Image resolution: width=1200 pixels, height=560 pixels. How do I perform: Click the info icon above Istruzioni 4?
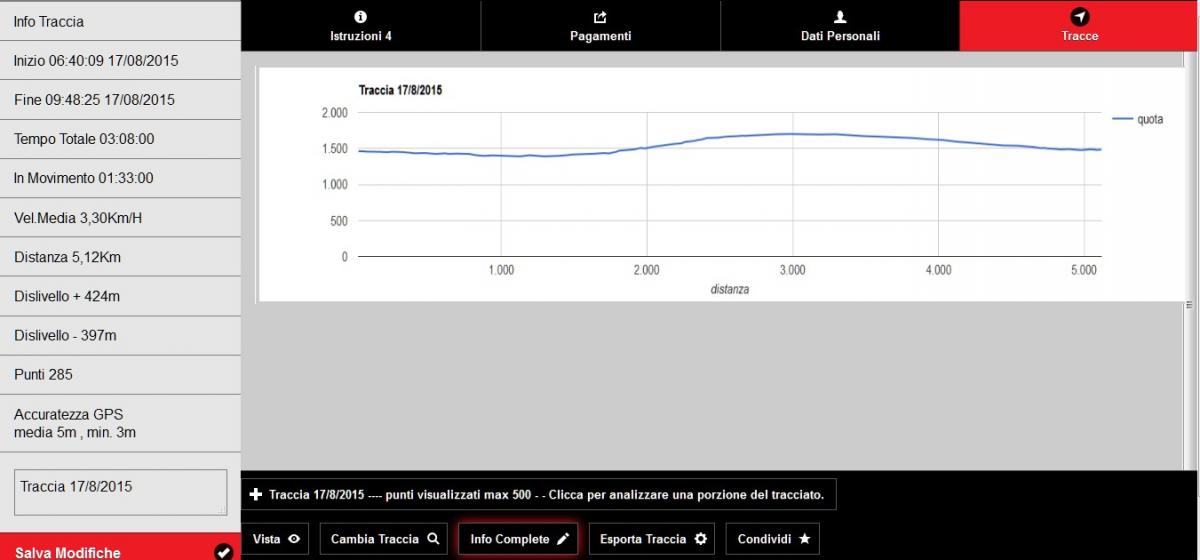click(360, 17)
